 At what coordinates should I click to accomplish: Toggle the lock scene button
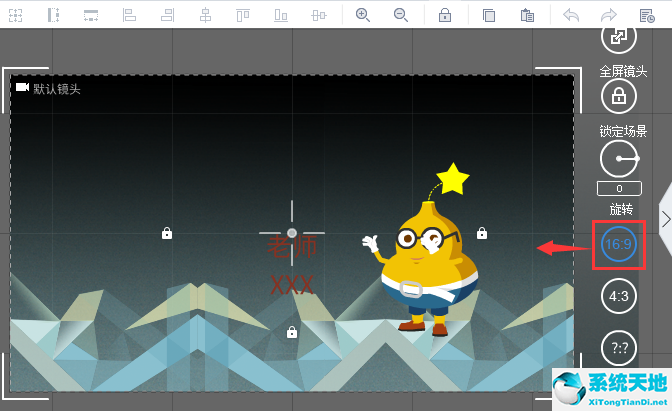pos(619,97)
